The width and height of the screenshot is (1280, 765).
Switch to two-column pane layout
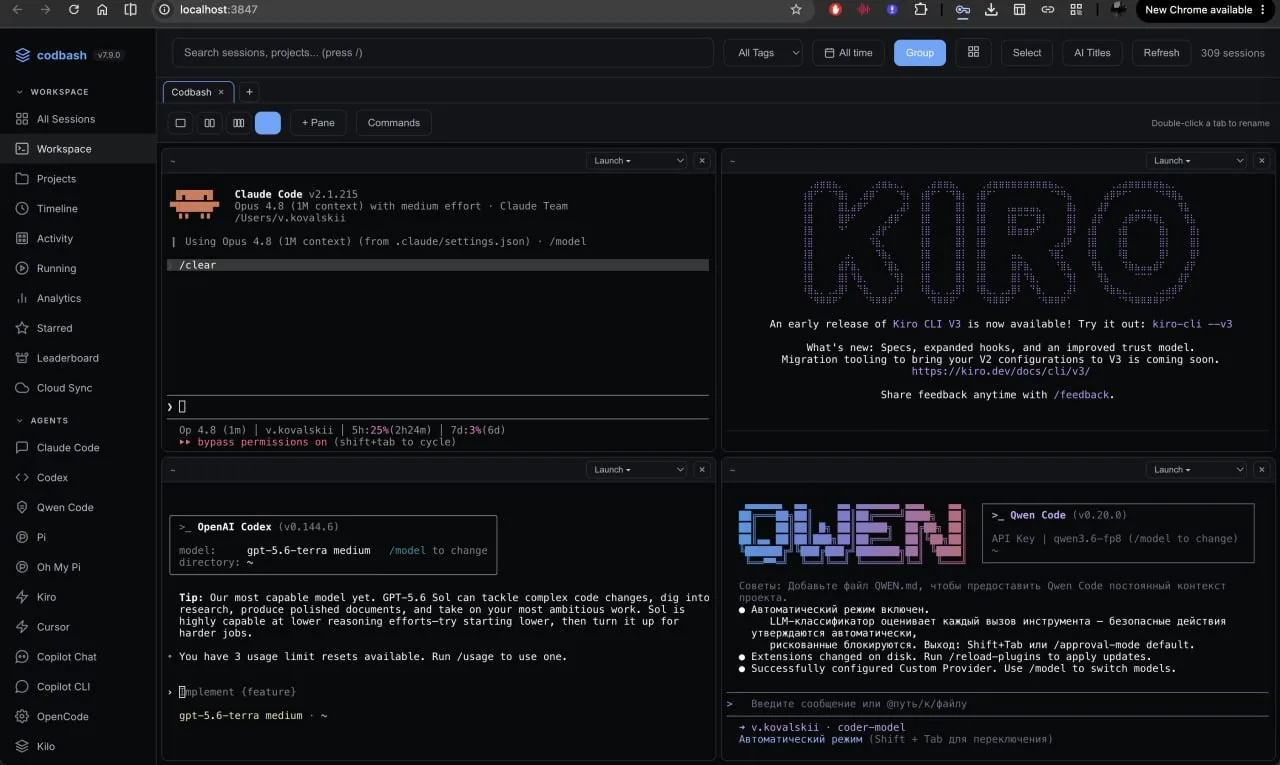[210, 123]
